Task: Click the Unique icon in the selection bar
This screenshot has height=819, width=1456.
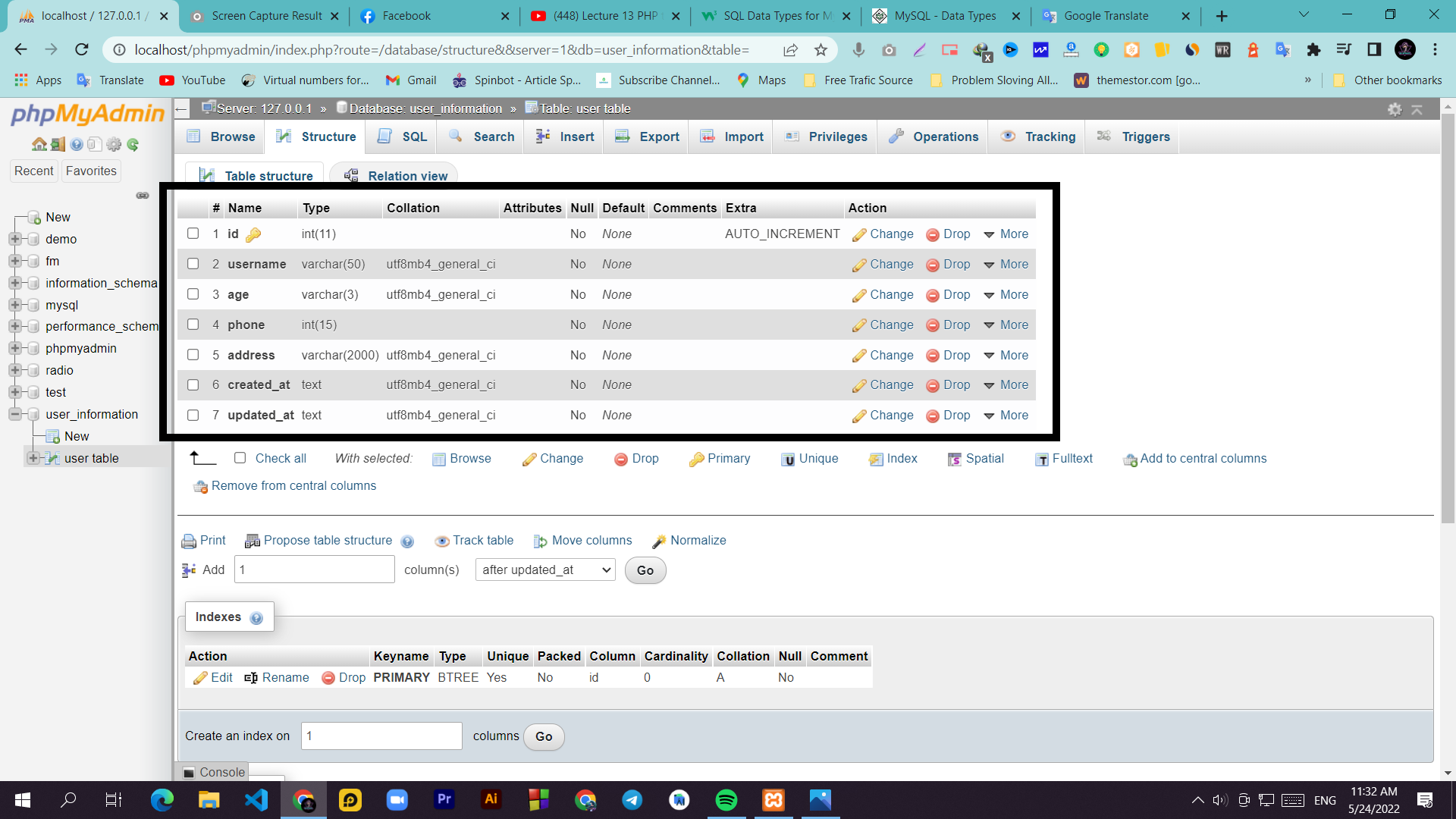Action: 789,459
